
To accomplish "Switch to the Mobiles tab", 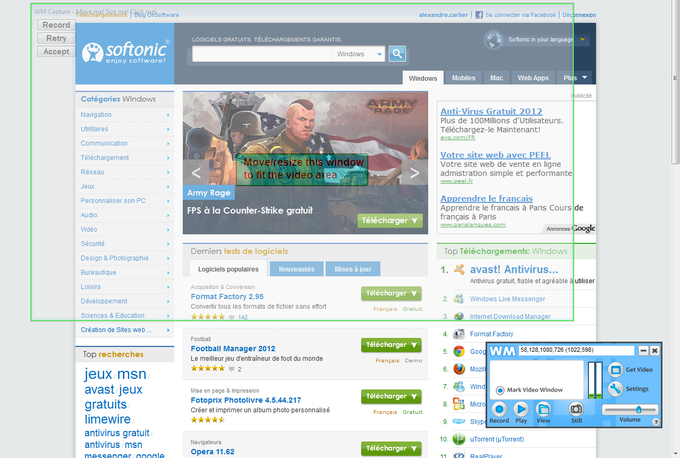I will 464,78.
